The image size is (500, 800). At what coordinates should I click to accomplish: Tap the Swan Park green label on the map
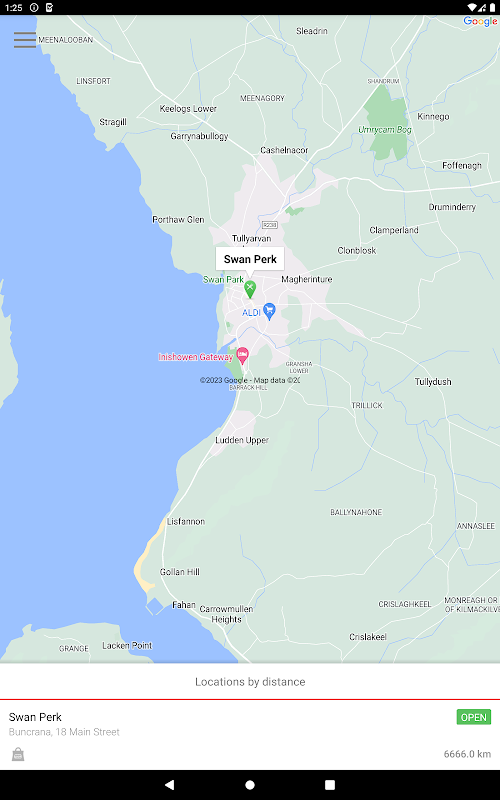(x=223, y=279)
